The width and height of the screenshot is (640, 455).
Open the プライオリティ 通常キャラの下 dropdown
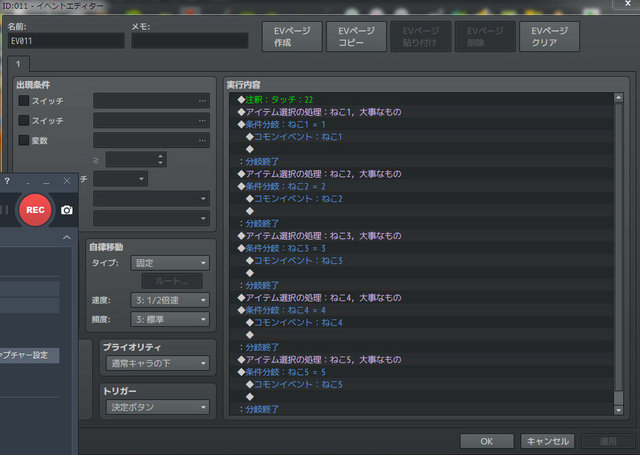(x=158, y=363)
